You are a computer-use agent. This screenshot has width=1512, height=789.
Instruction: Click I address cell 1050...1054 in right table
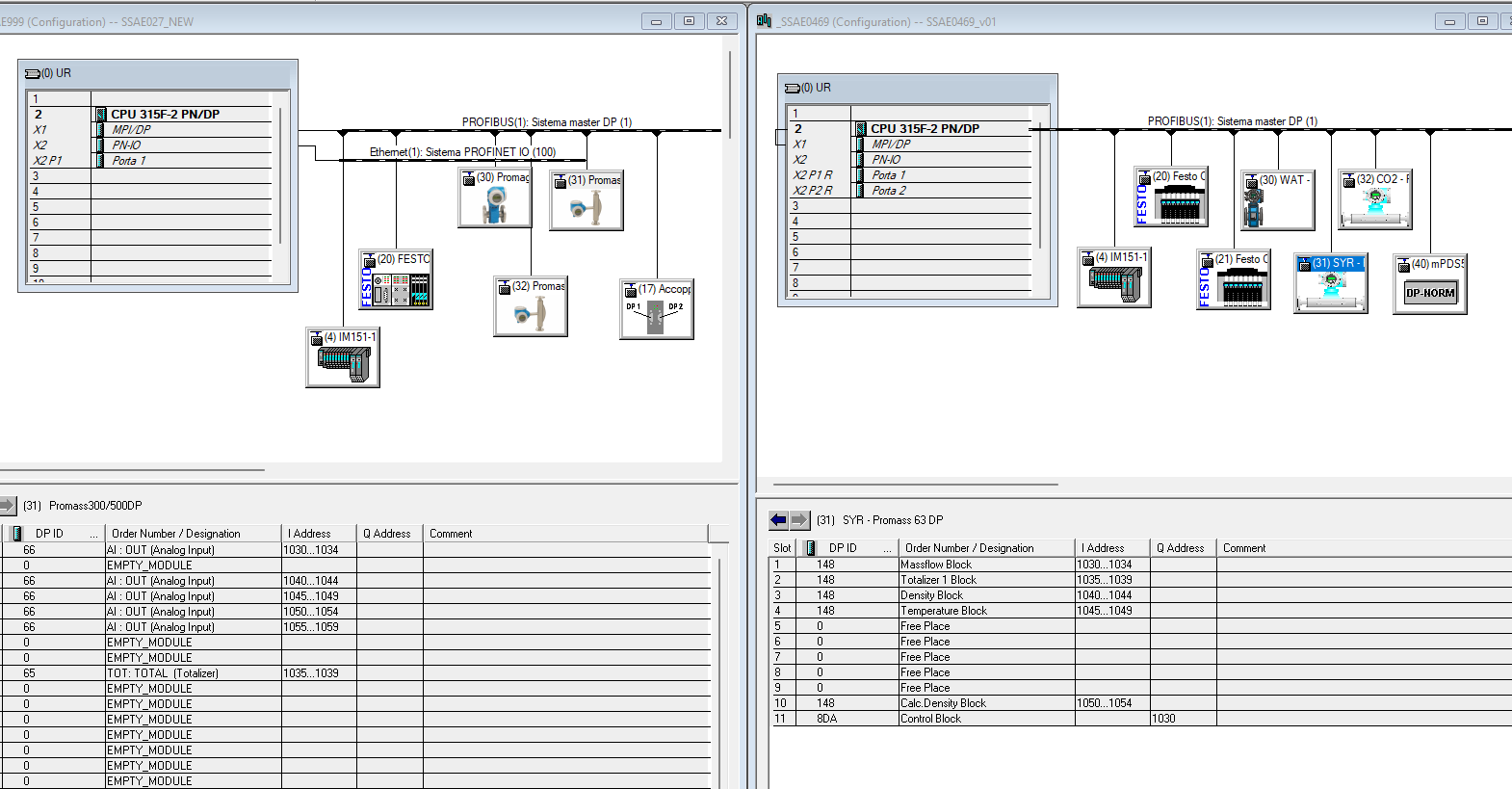coord(1112,703)
